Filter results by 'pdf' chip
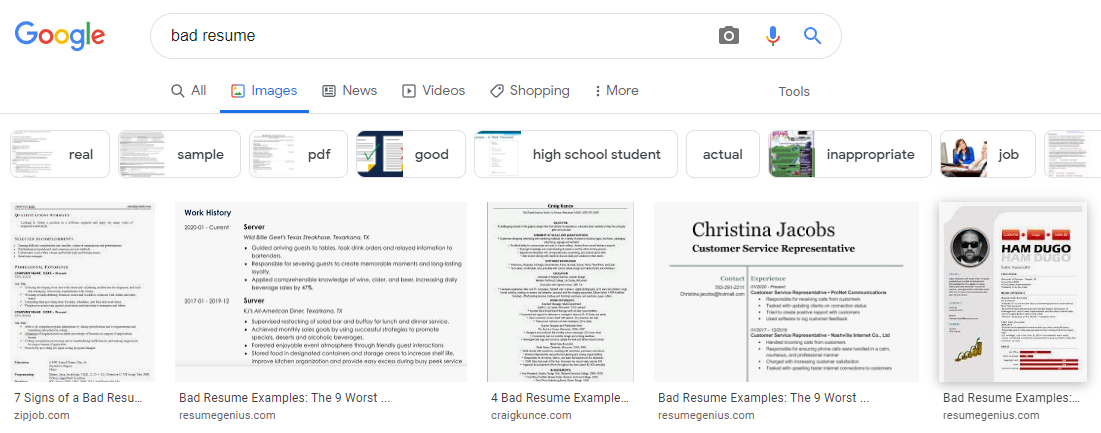The height and width of the screenshot is (433, 1101). coord(298,154)
